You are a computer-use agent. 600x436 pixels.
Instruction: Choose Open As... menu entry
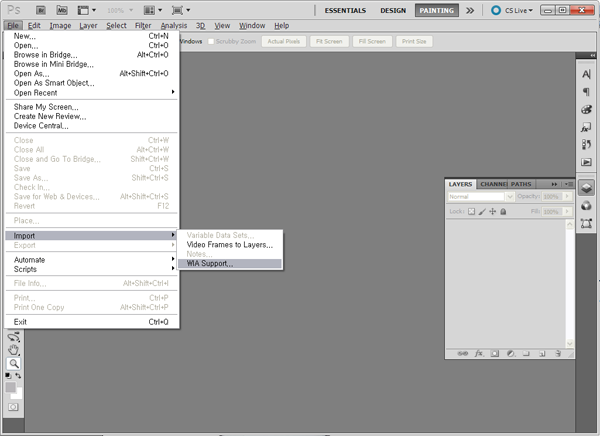pos(91,73)
